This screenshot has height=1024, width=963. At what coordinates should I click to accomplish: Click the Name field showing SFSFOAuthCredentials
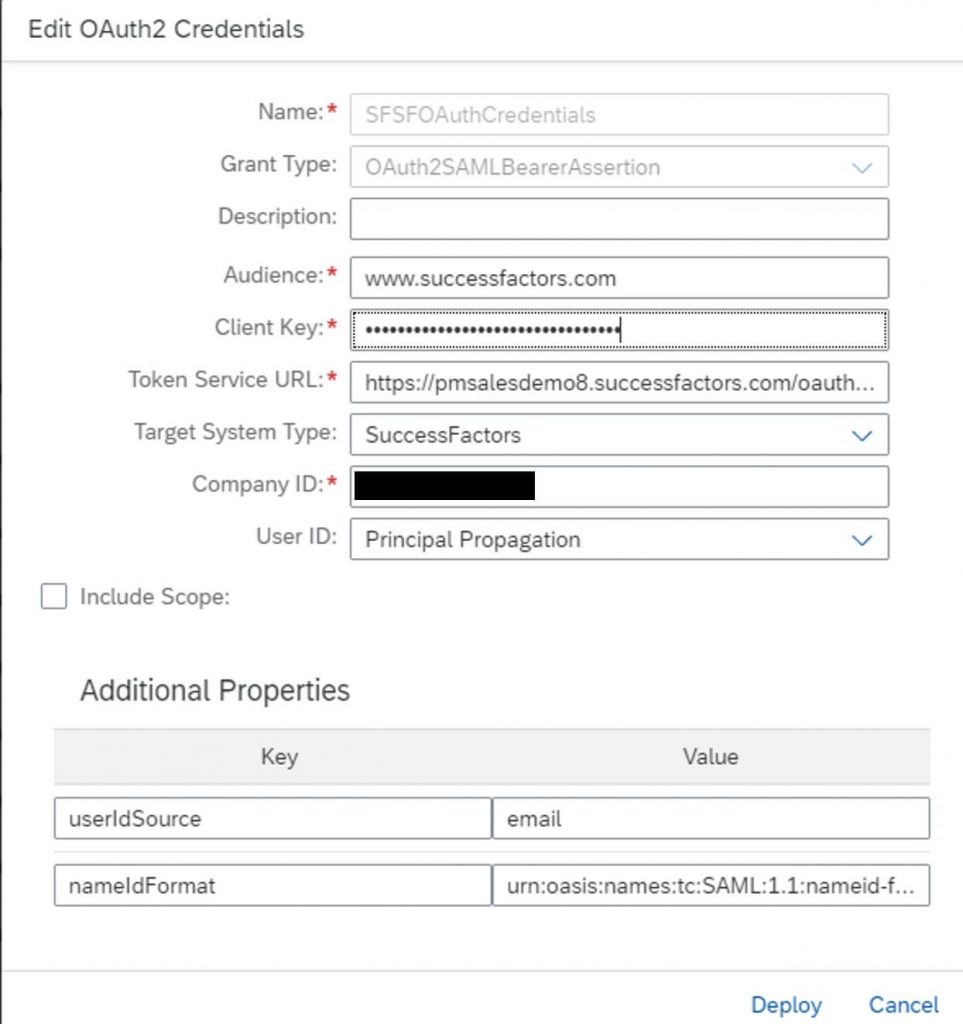tap(619, 114)
